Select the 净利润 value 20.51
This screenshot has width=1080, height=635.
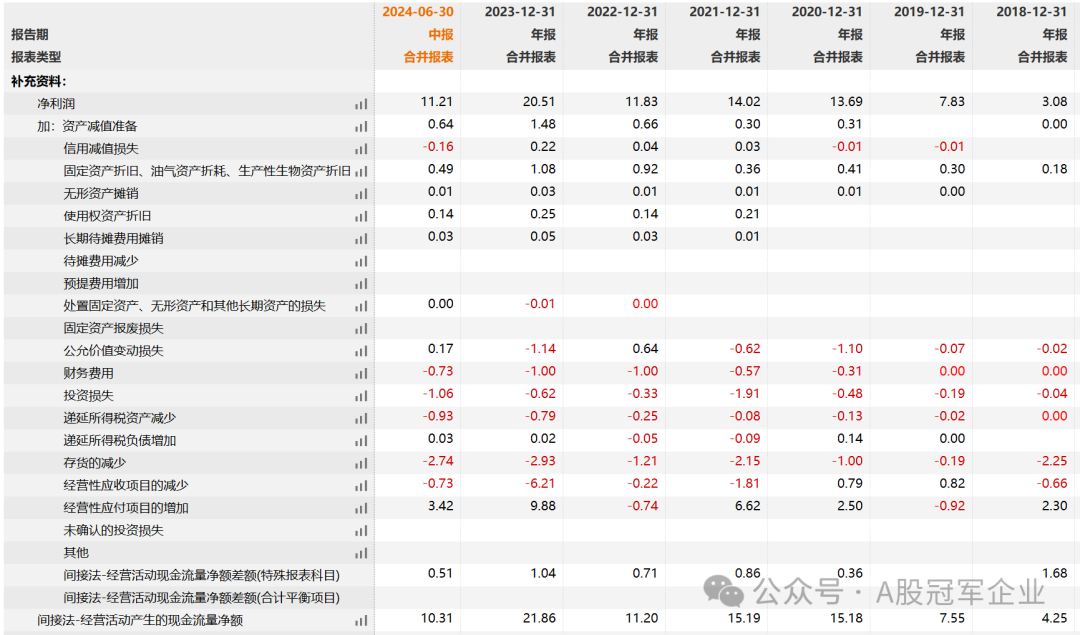pos(539,102)
